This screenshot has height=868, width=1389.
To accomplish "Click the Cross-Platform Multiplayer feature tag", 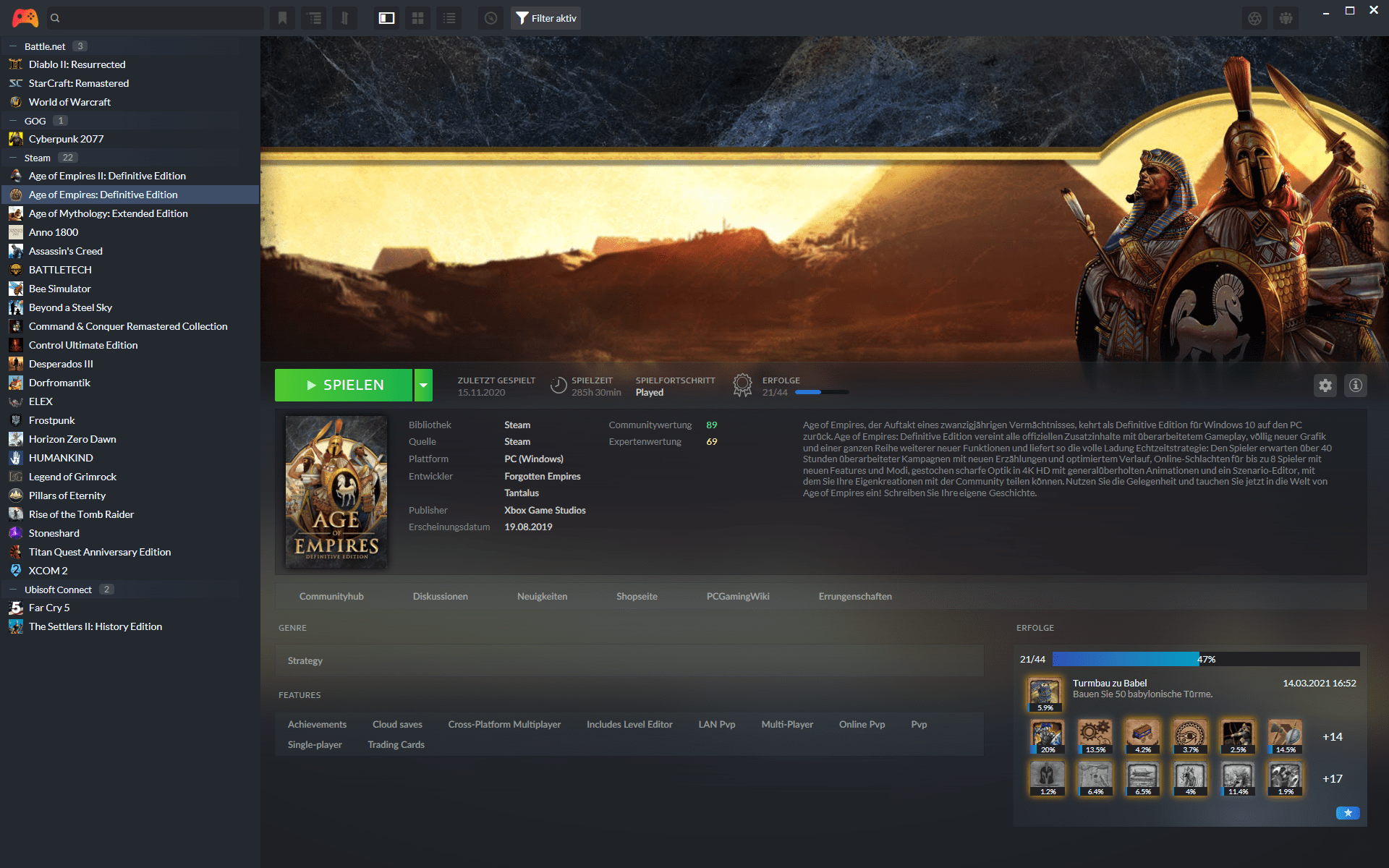I will [504, 724].
